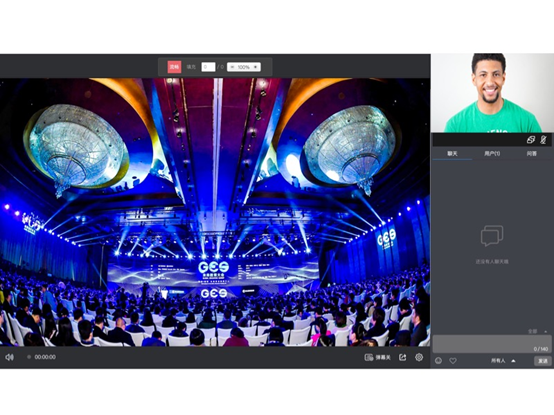Click the 0 / 140 character counter

[x=541, y=349]
